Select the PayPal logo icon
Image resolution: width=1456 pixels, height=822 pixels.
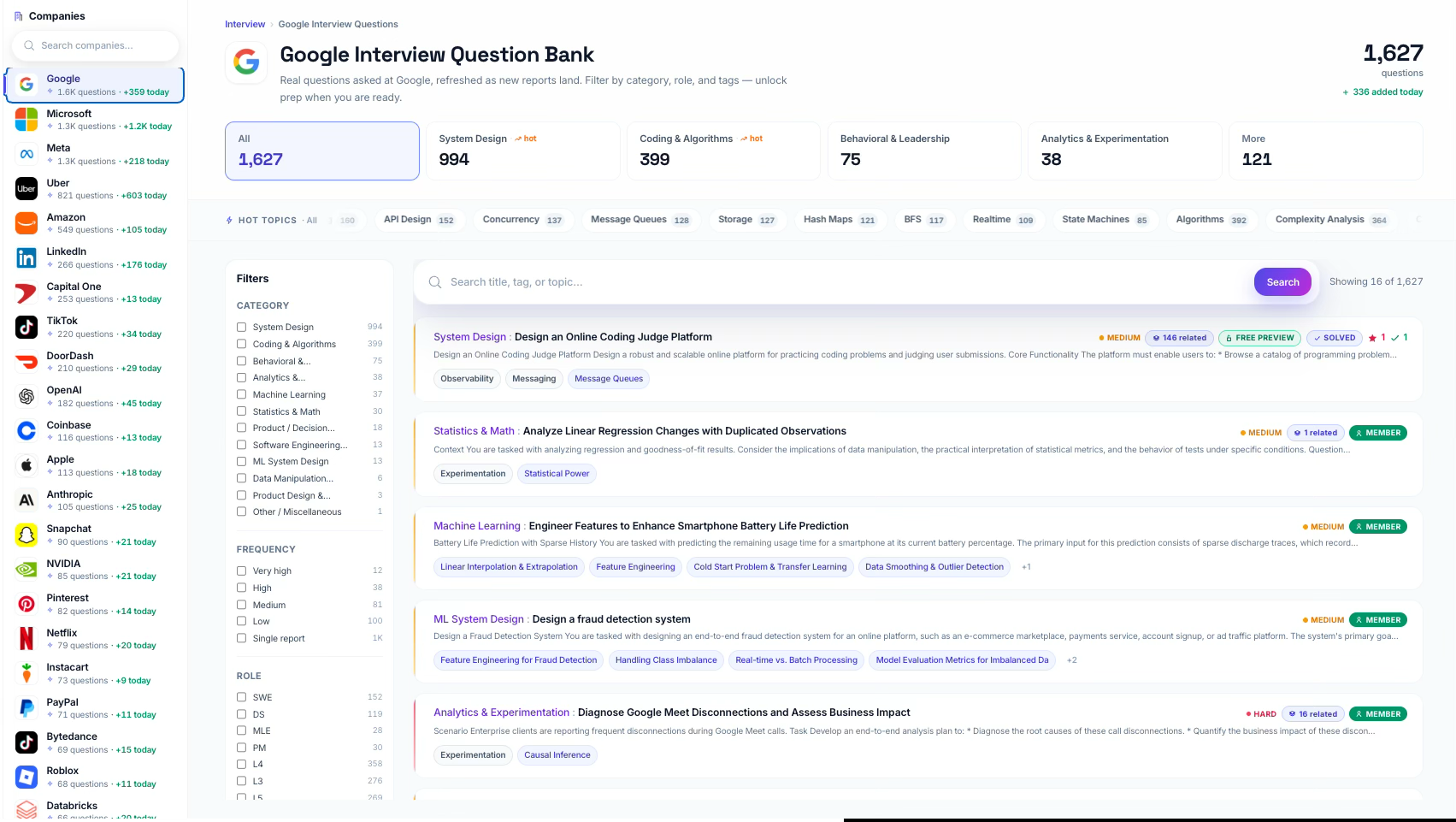click(27, 708)
